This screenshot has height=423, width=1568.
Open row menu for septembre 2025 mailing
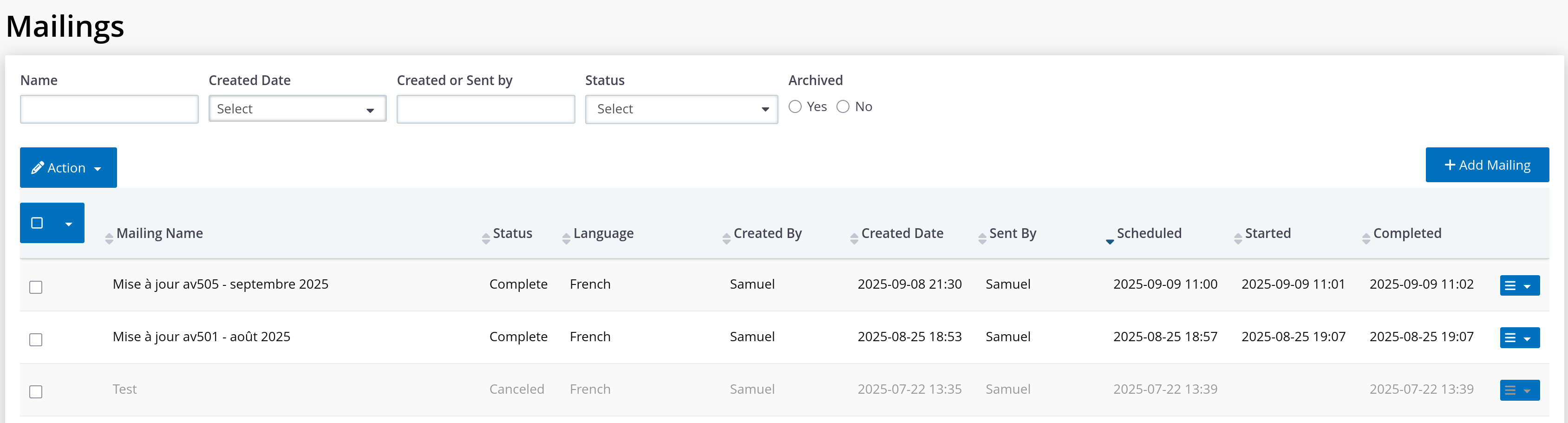1519,286
